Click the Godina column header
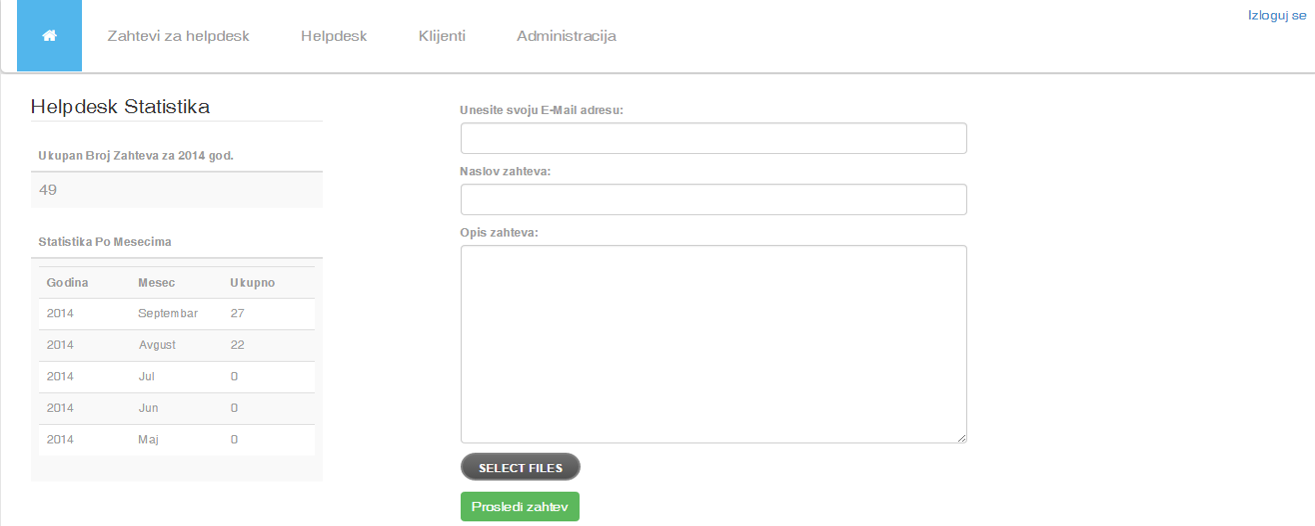The height and width of the screenshot is (526, 1315). coord(67,282)
